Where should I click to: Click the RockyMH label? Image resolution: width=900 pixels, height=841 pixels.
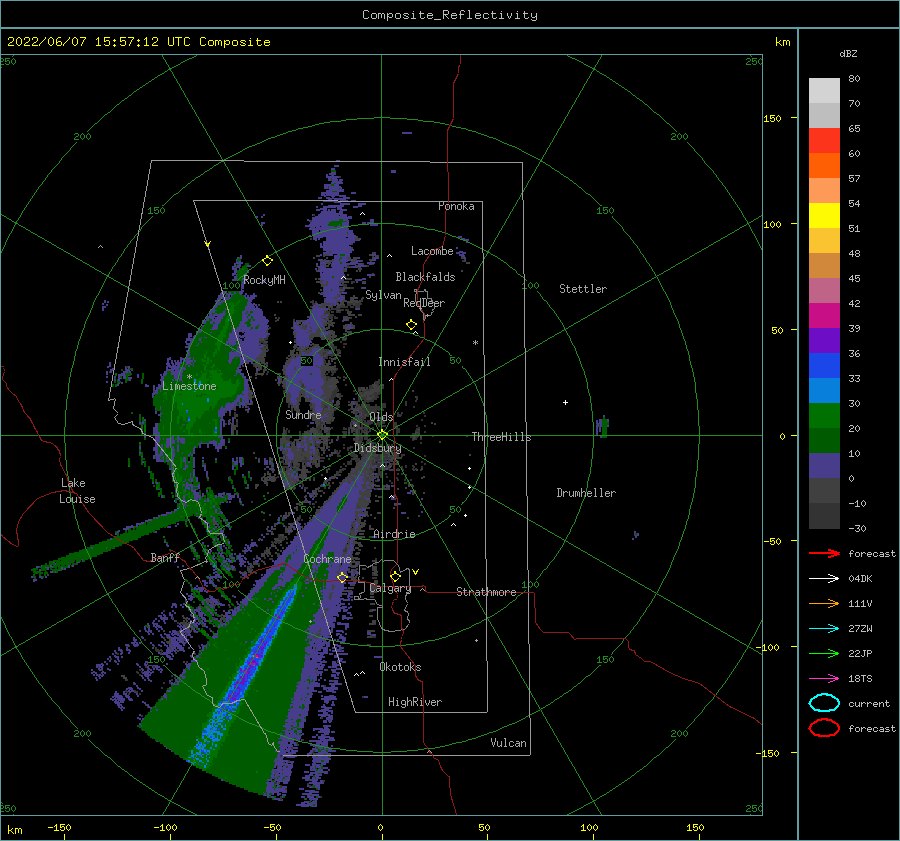click(265, 280)
